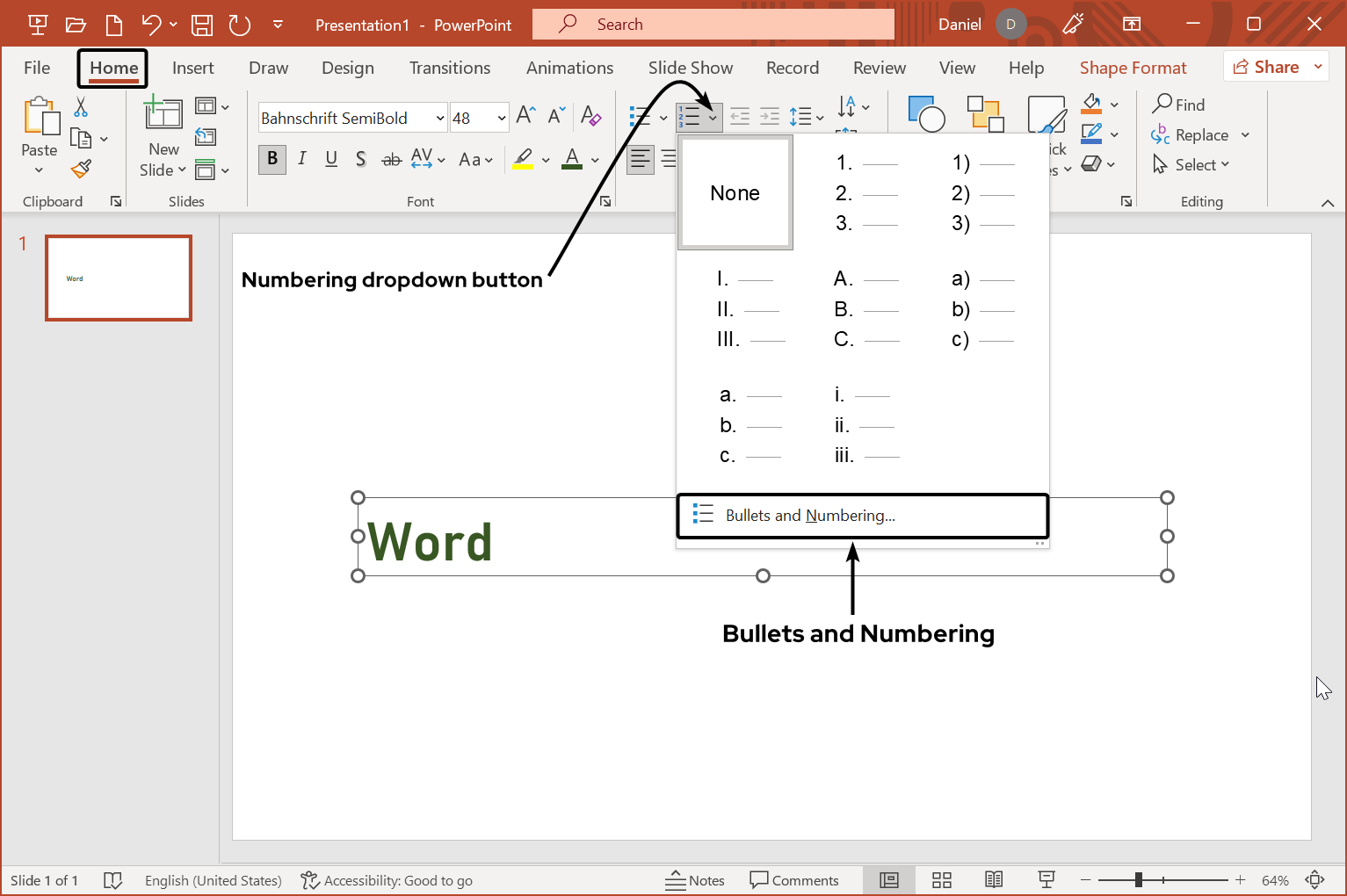1347x896 pixels.
Task: Click the Format Painter icon
Action: [x=82, y=169]
